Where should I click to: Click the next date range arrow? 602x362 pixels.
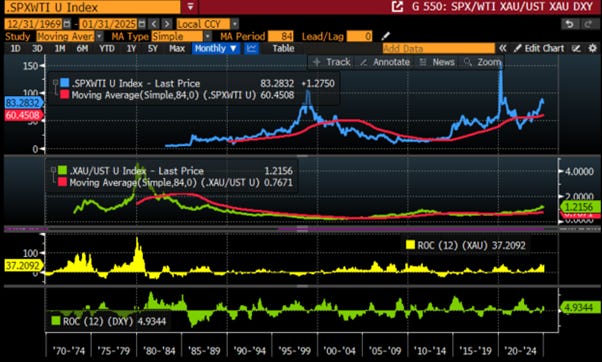pos(167,24)
